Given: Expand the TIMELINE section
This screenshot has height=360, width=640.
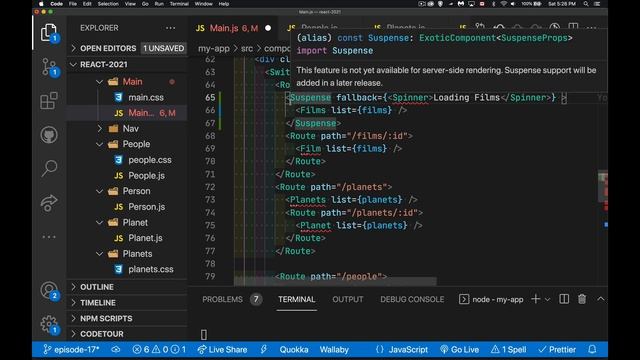Looking at the screenshot, I should tap(98, 303).
